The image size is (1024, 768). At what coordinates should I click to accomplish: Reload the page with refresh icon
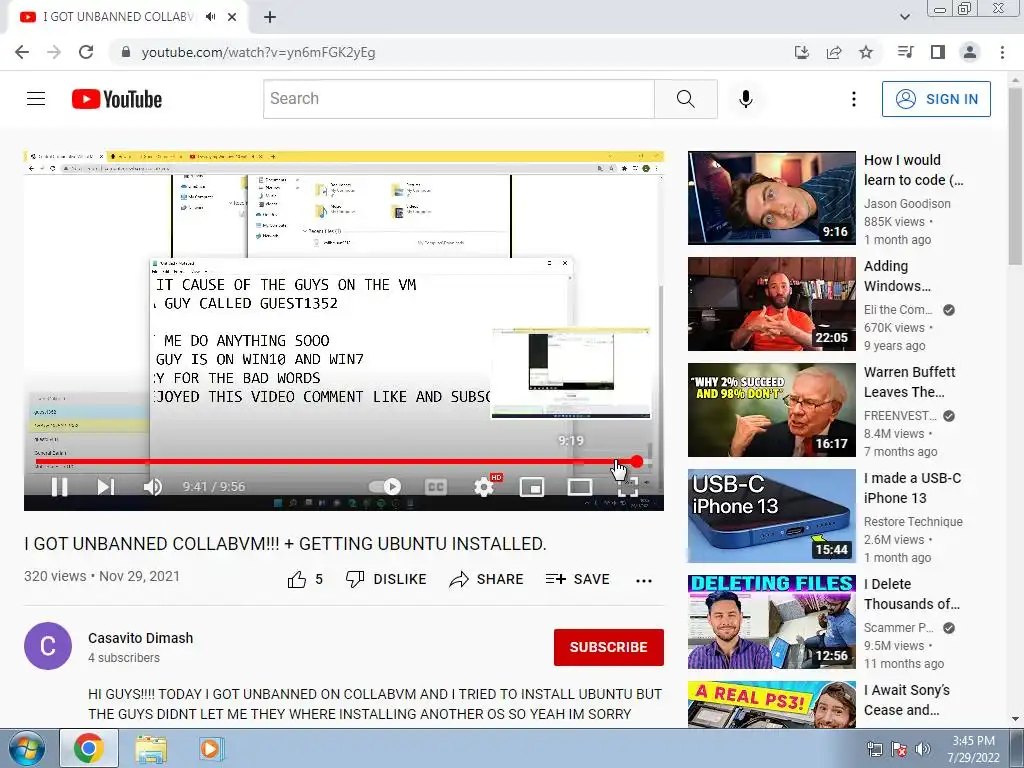[x=86, y=52]
